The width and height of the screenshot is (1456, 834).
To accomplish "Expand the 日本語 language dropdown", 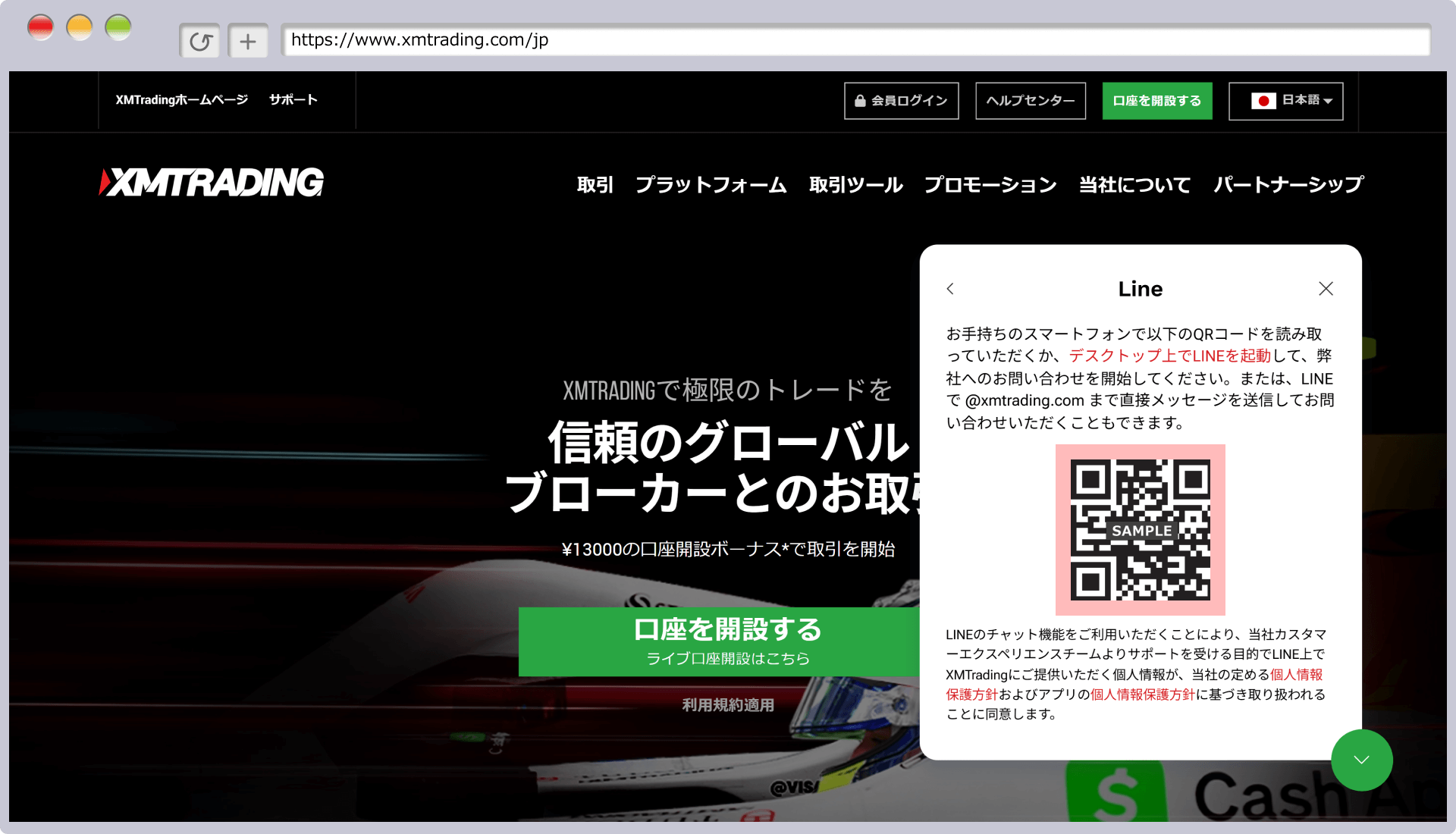I will 1286,101.
